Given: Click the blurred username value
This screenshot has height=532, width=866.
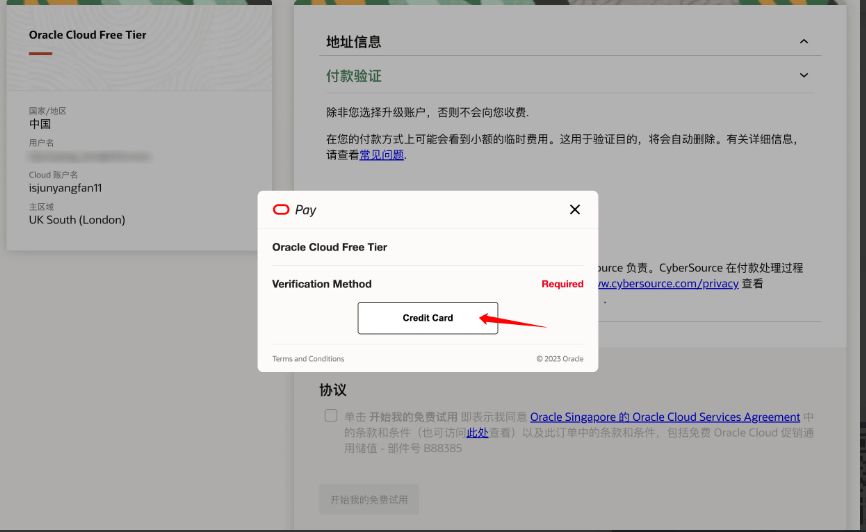Looking at the screenshot, I should tap(89, 157).
